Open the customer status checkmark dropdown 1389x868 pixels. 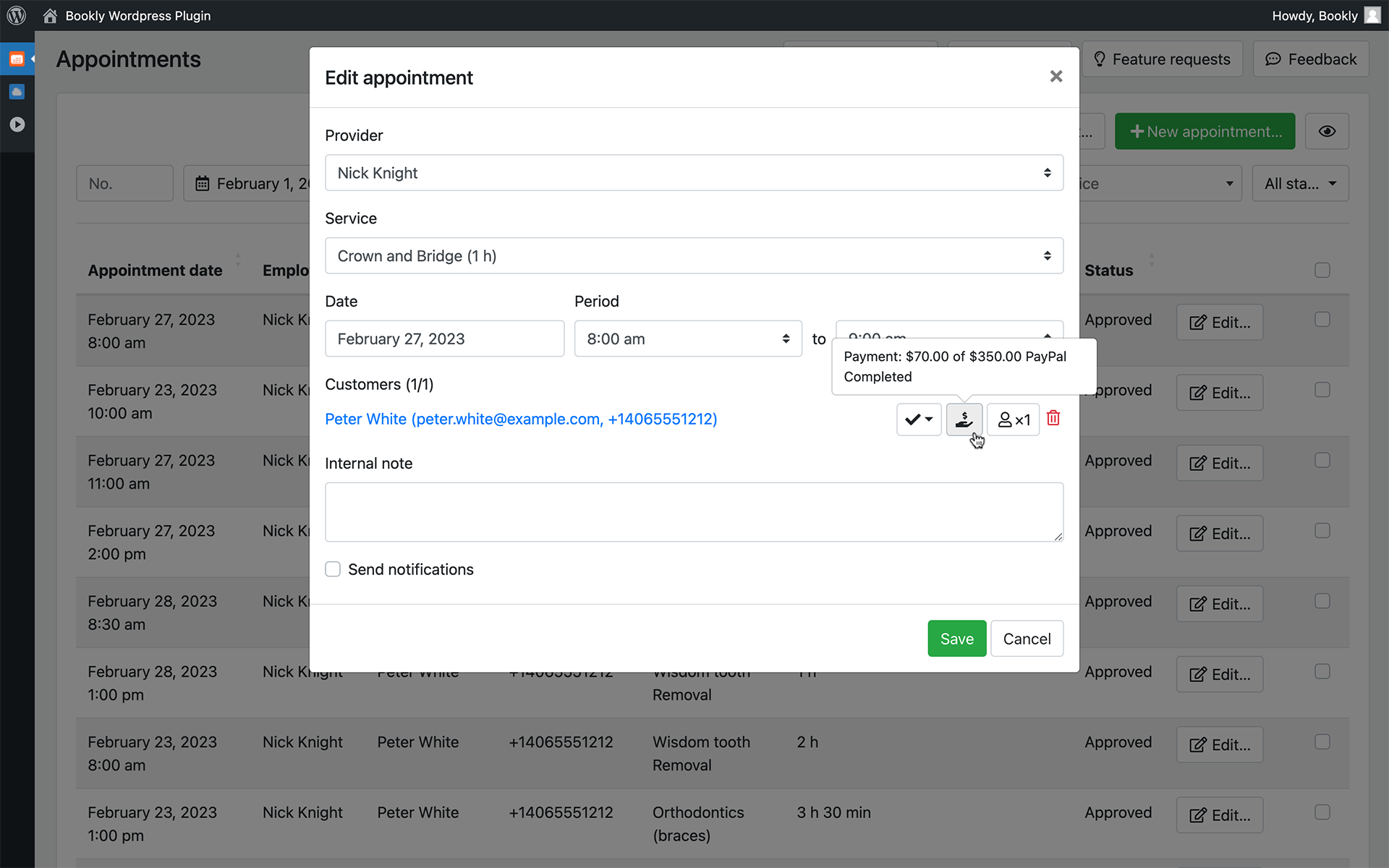click(918, 420)
